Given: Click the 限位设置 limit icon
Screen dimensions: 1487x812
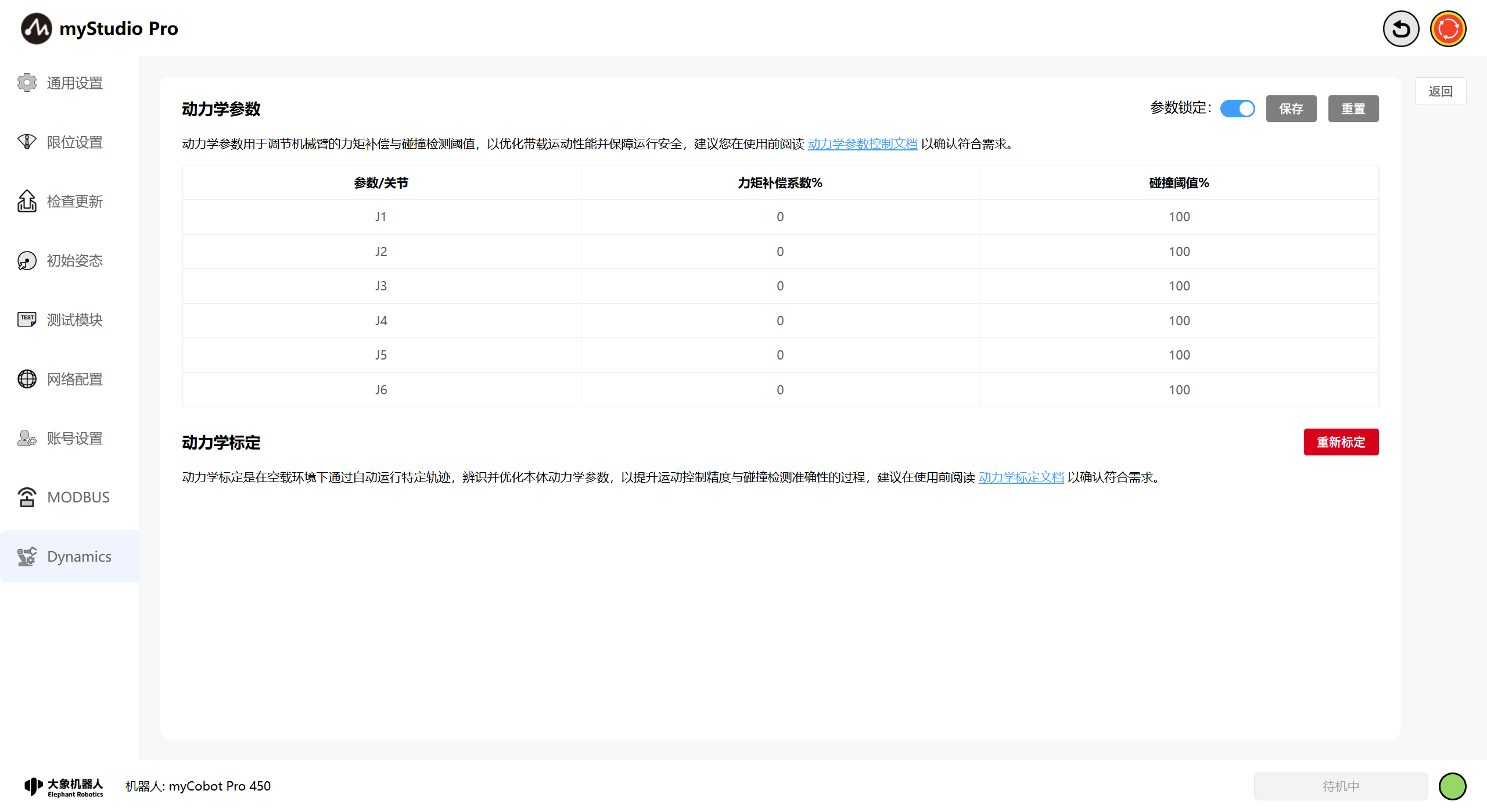Looking at the screenshot, I should (27, 142).
